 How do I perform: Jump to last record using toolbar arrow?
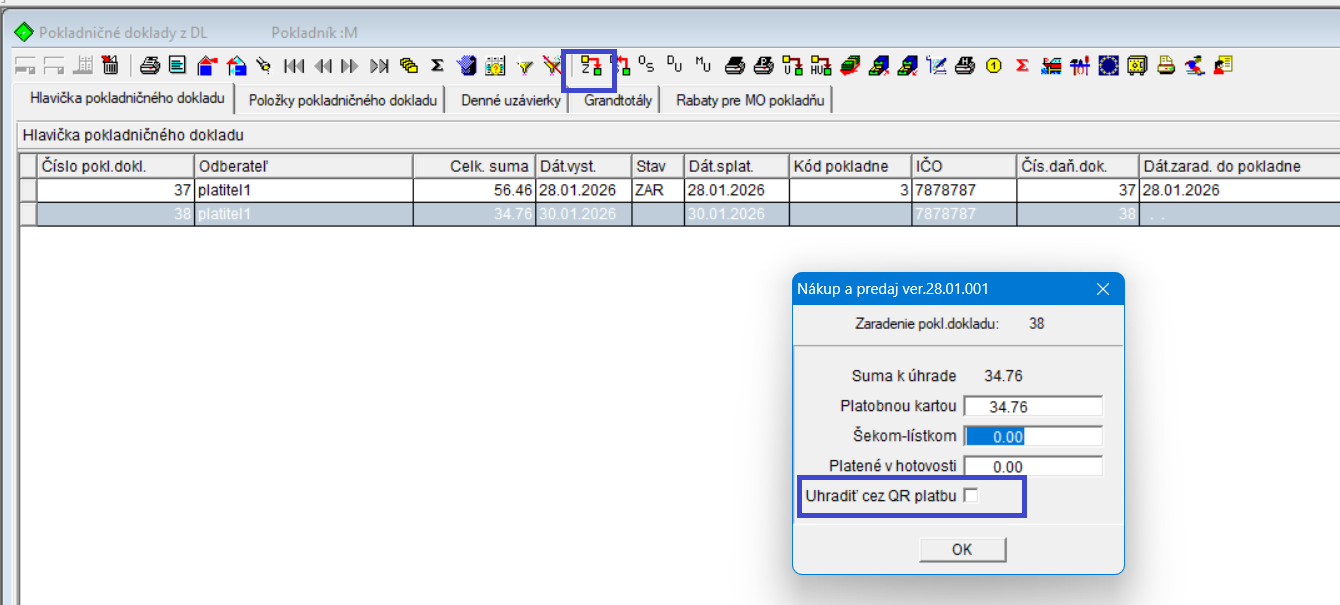coord(379,66)
